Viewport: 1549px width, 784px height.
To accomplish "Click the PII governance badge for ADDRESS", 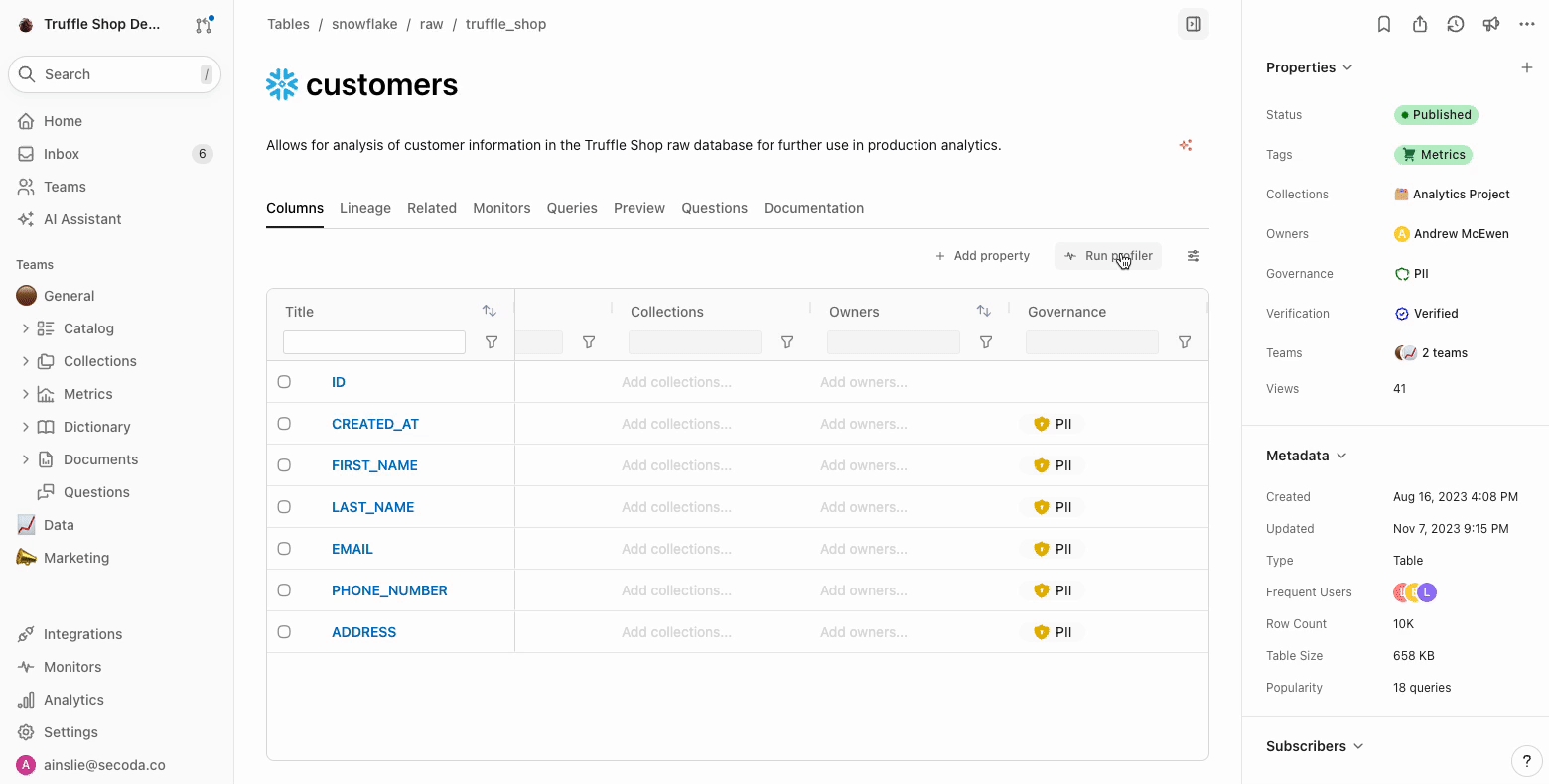I will click(x=1053, y=632).
